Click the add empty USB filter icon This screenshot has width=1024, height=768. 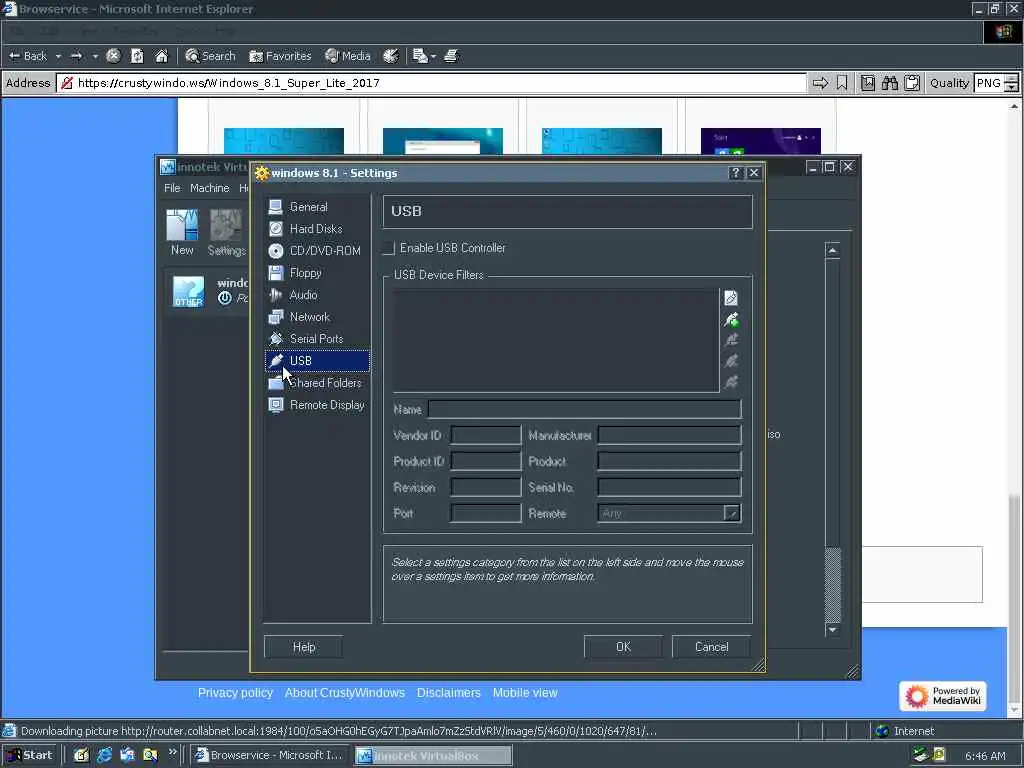(x=731, y=298)
